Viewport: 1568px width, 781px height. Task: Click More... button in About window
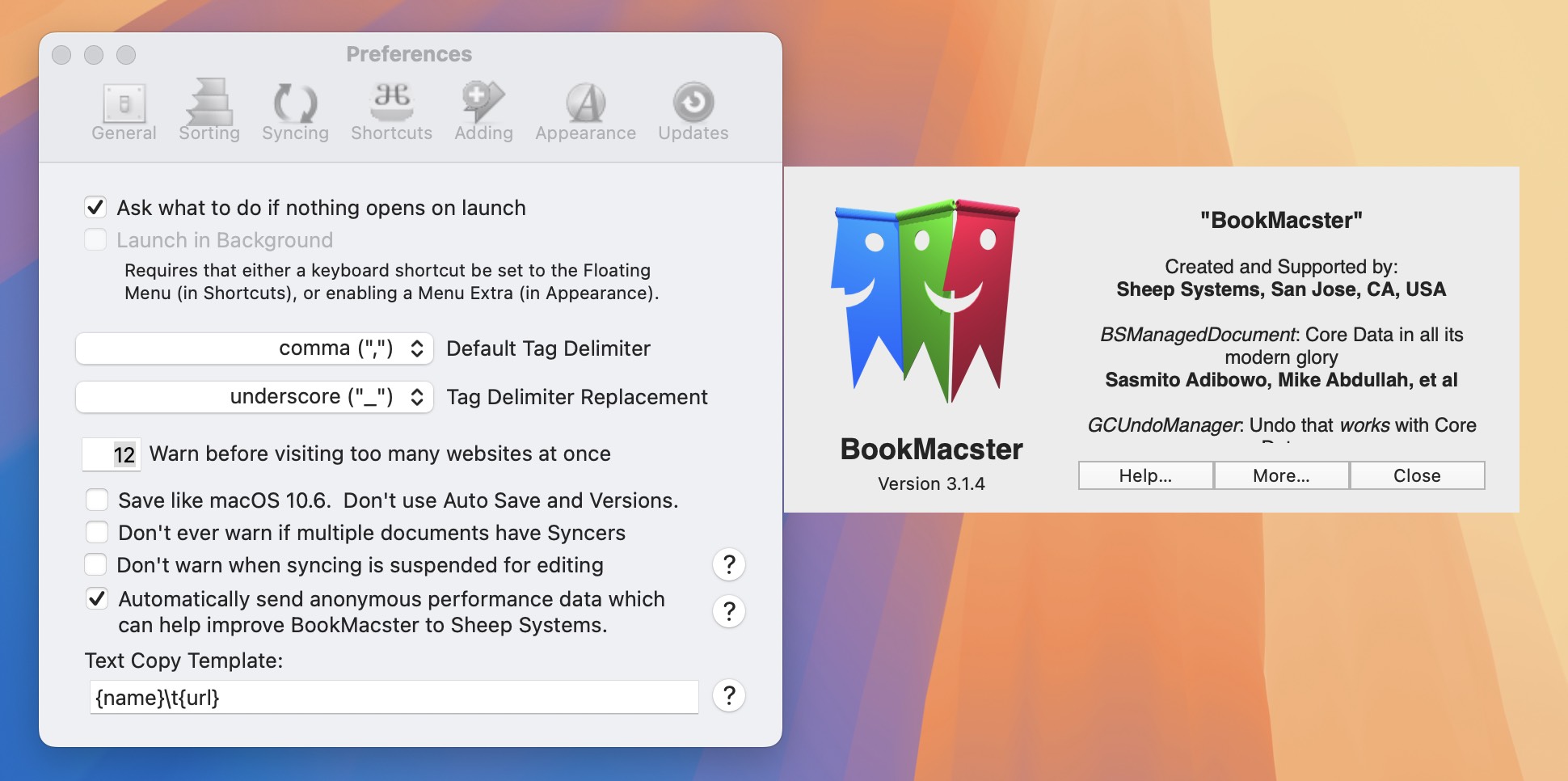[1281, 475]
